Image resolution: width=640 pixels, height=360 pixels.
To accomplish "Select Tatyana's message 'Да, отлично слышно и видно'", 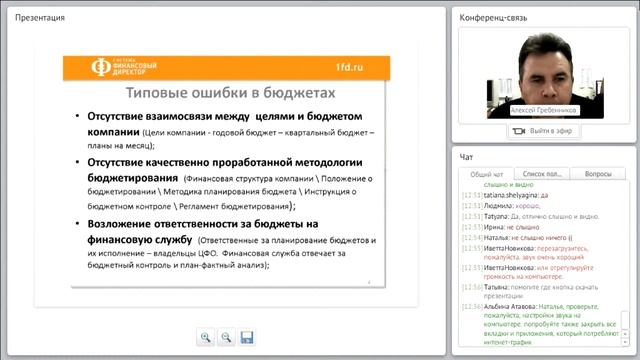I will 531,217.
